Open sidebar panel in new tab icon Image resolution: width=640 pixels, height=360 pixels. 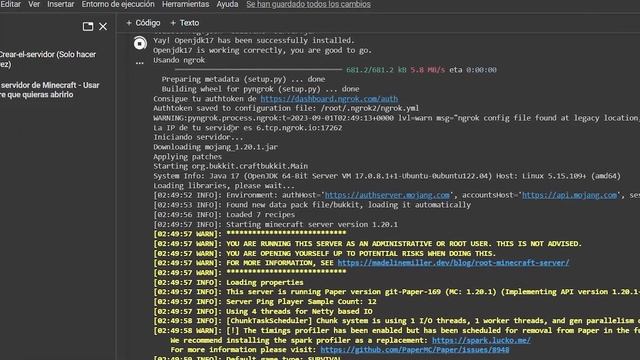tap(88, 27)
